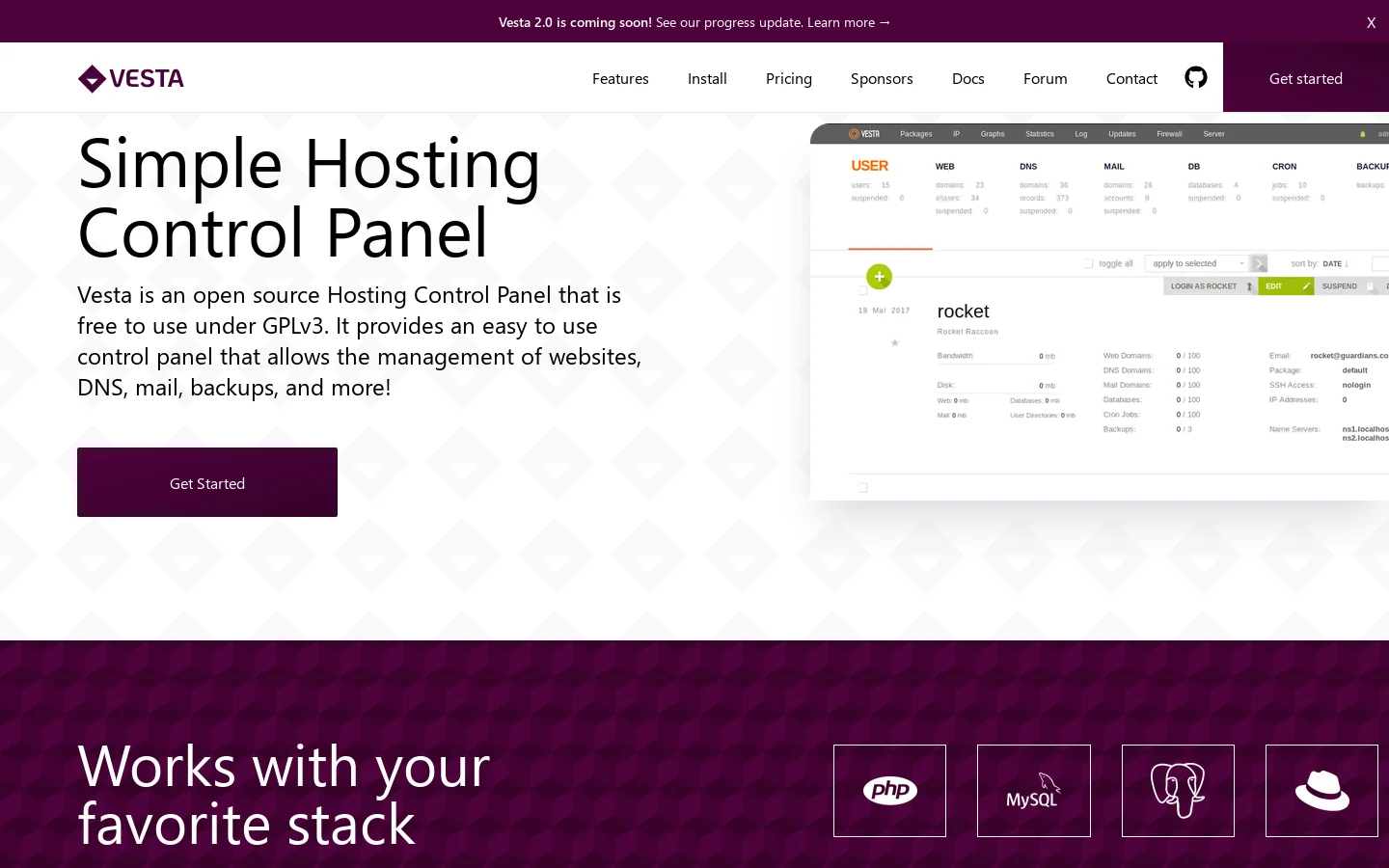Click the paragraph starting "Vesta is an open source"
Image resolution: width=1389 pixels, height=868 pixels.
(360, 341)
